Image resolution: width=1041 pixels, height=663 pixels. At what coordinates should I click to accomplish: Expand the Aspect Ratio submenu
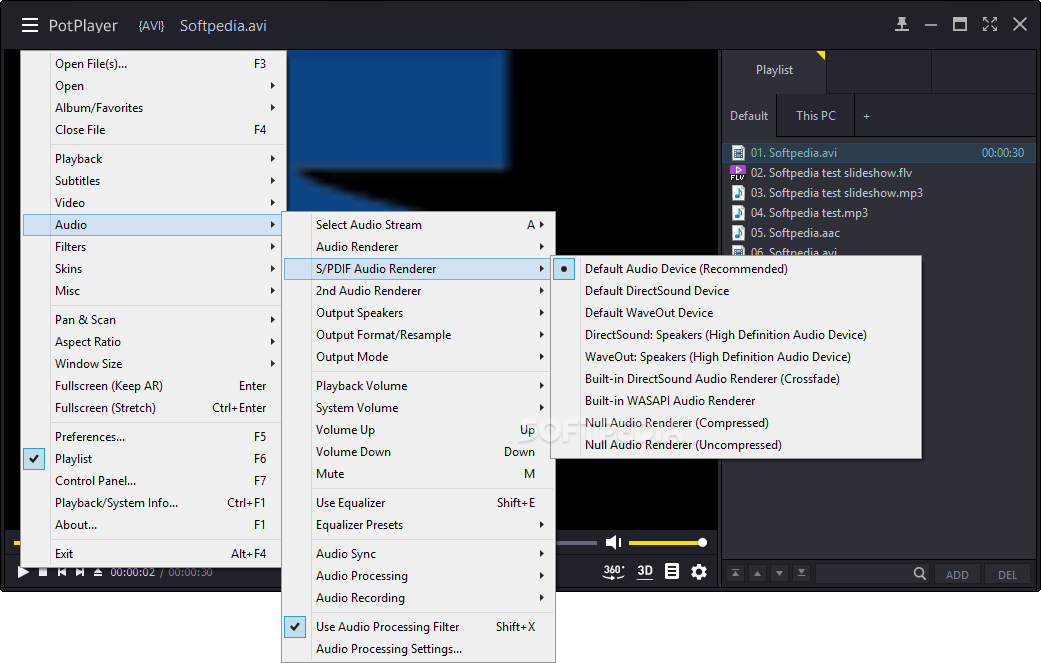[152, 342]
